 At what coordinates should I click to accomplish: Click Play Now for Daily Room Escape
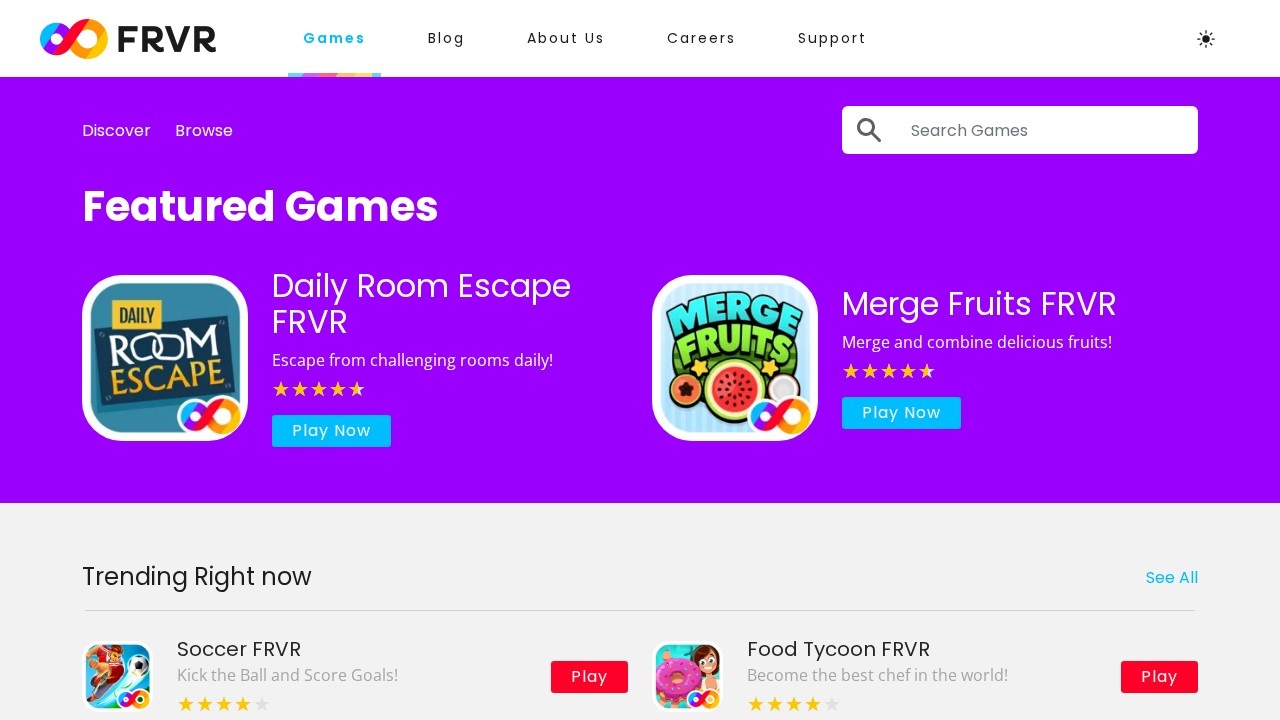331,431
